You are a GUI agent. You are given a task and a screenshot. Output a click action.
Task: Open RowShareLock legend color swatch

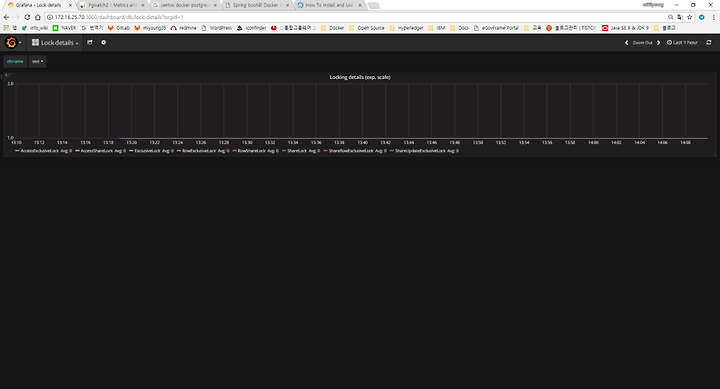pos(235,151)
